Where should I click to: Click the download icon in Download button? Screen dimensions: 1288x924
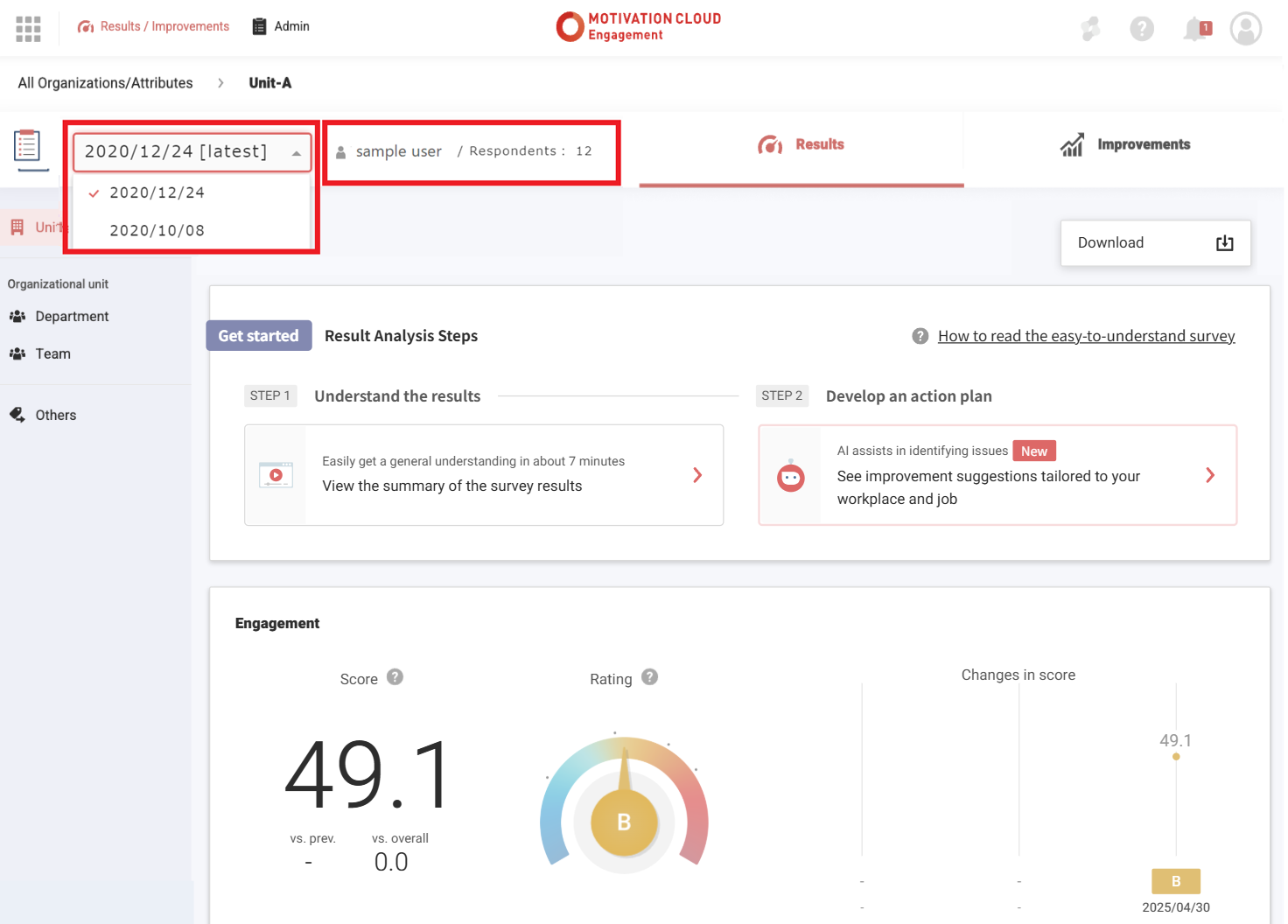(x=1224, y=243)
